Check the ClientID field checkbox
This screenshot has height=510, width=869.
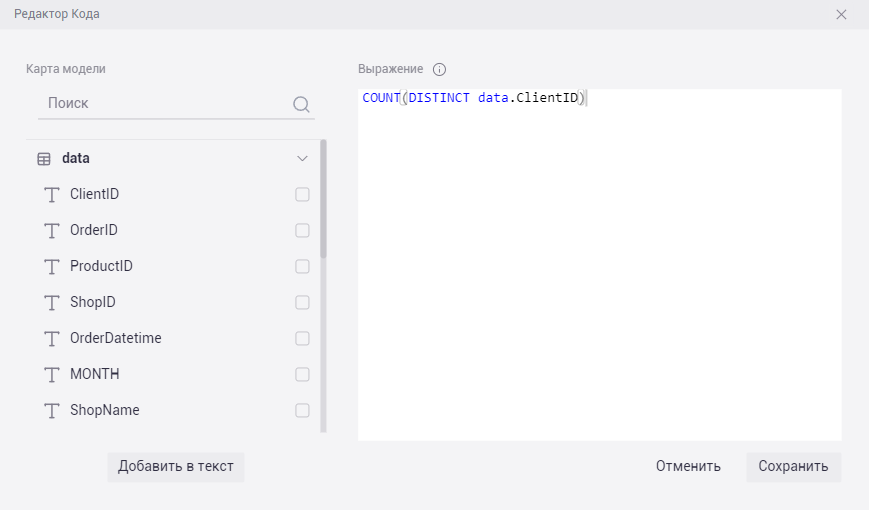click(302, 195)
